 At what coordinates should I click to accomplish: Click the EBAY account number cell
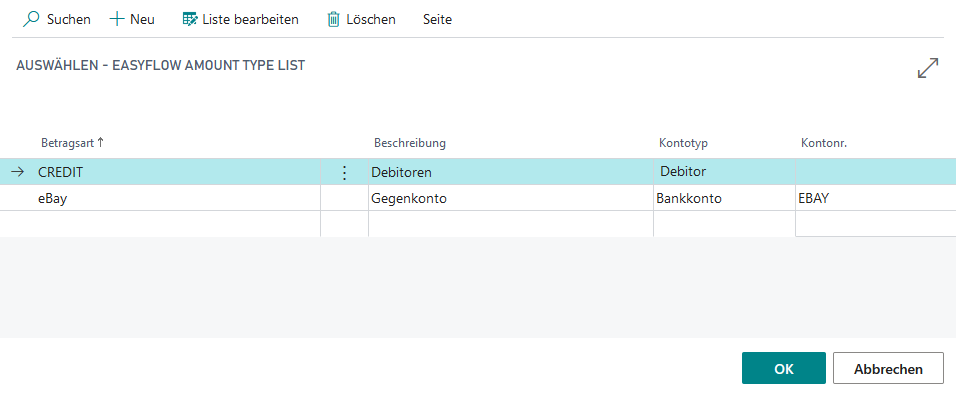[x=876, y=198]
